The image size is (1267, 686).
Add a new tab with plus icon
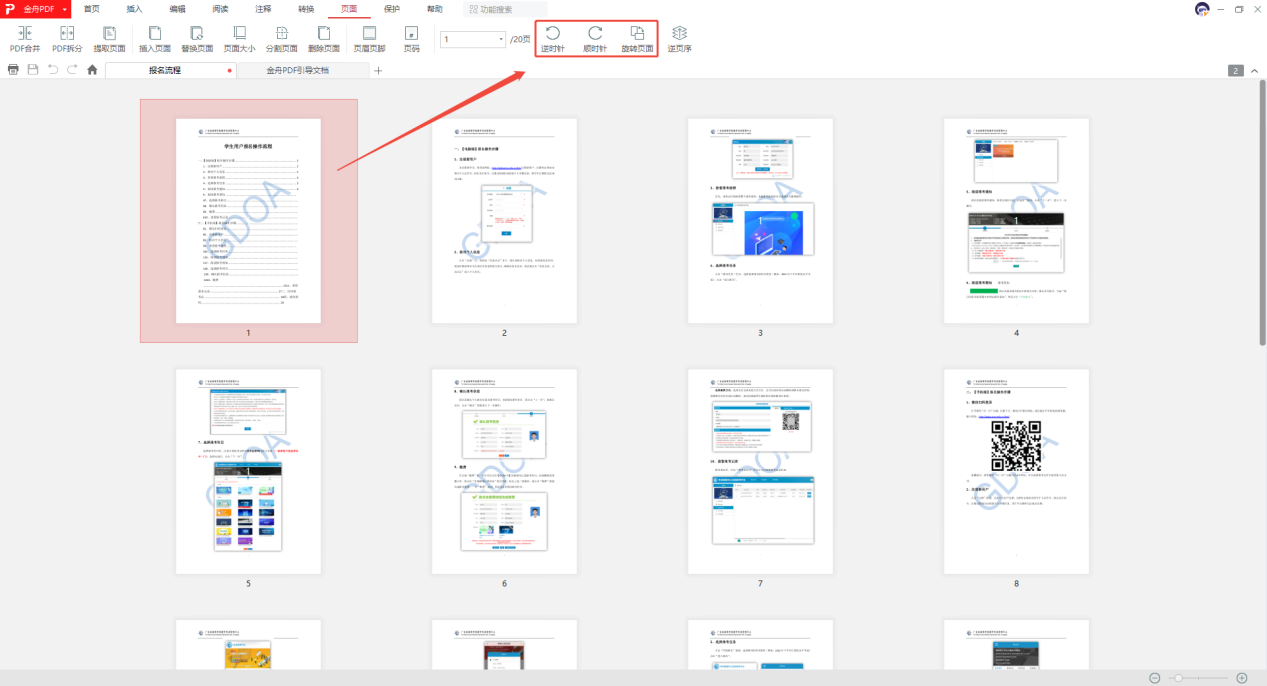(x=378, y=70)
